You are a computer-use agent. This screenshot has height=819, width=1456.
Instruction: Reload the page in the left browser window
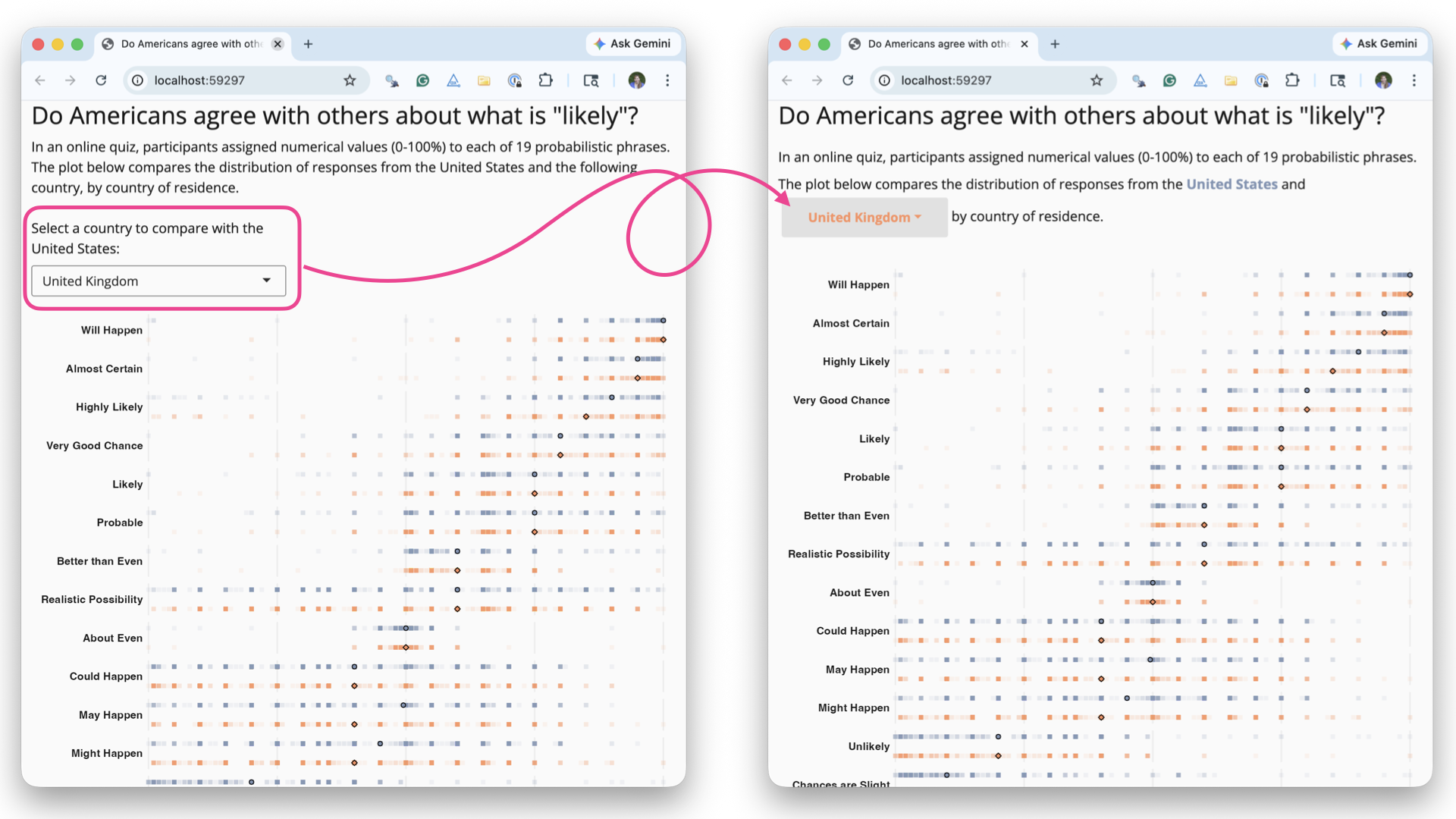101,80
